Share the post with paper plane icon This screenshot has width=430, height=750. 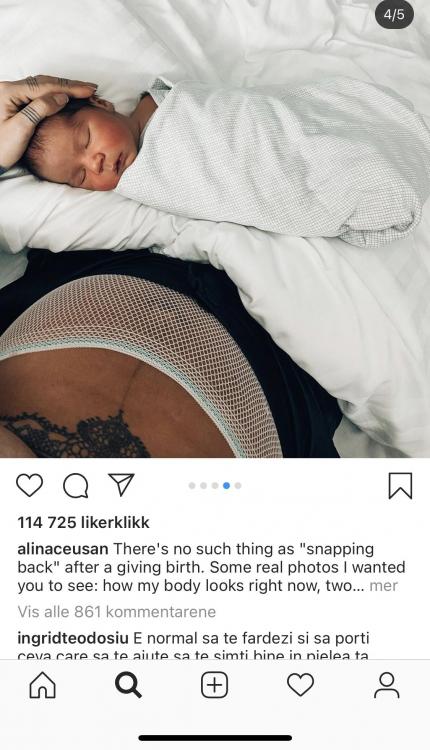pyautogui.click(x=121, y=485)
